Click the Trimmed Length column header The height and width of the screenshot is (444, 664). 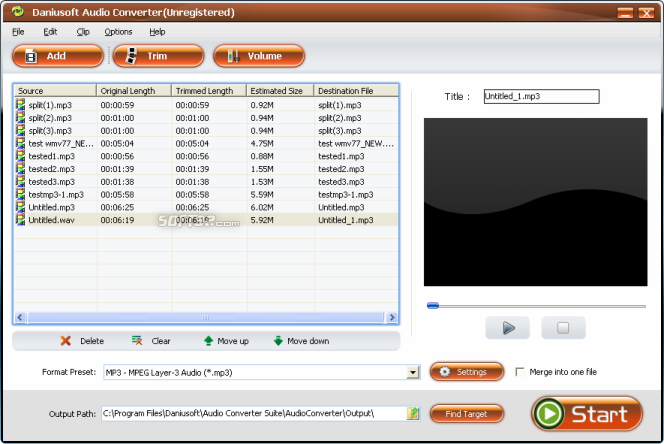pyautogui.click(x=209, y=91)
